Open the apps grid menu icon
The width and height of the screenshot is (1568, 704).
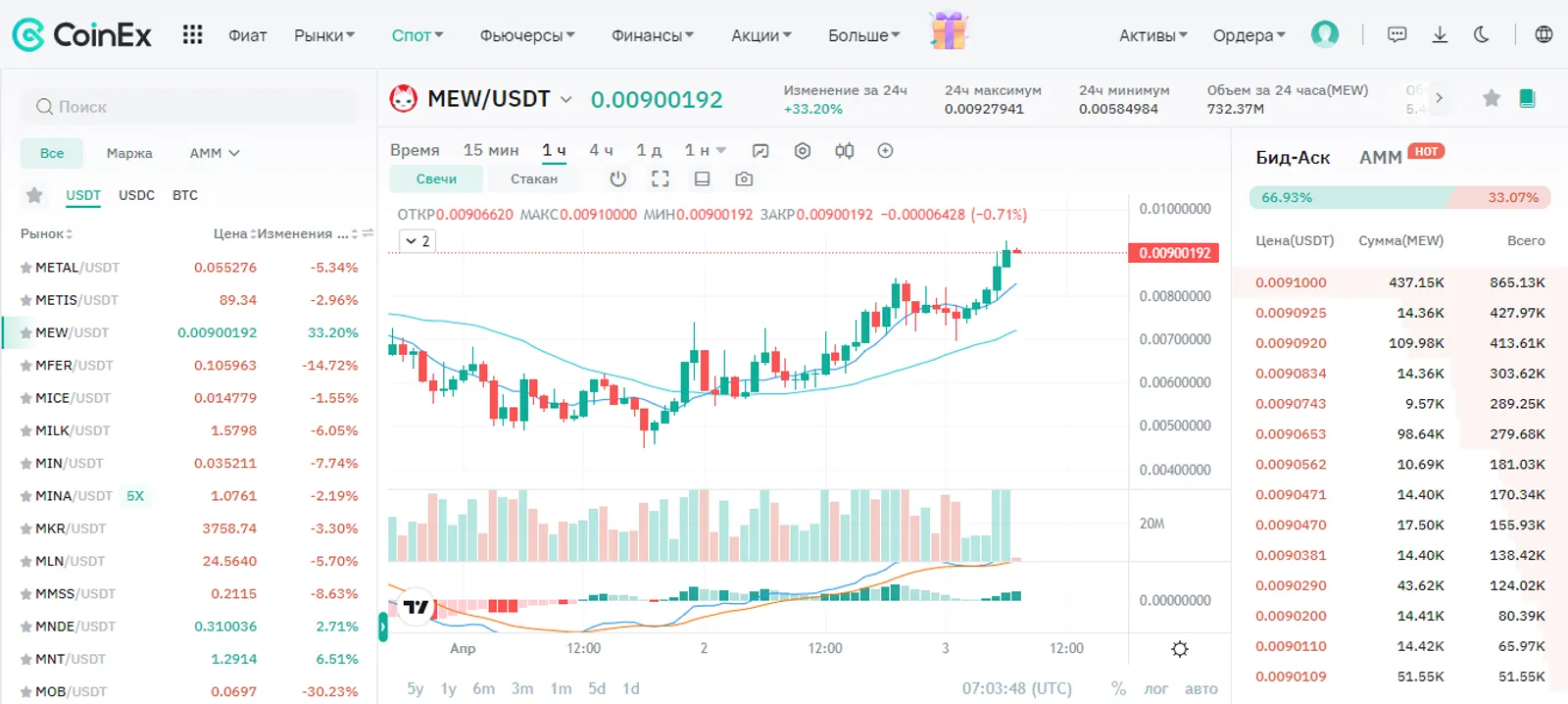click(192, 35)
